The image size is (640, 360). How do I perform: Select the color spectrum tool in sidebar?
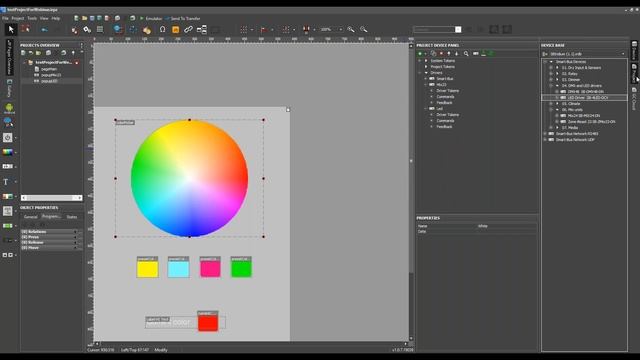tap(7, 152)
